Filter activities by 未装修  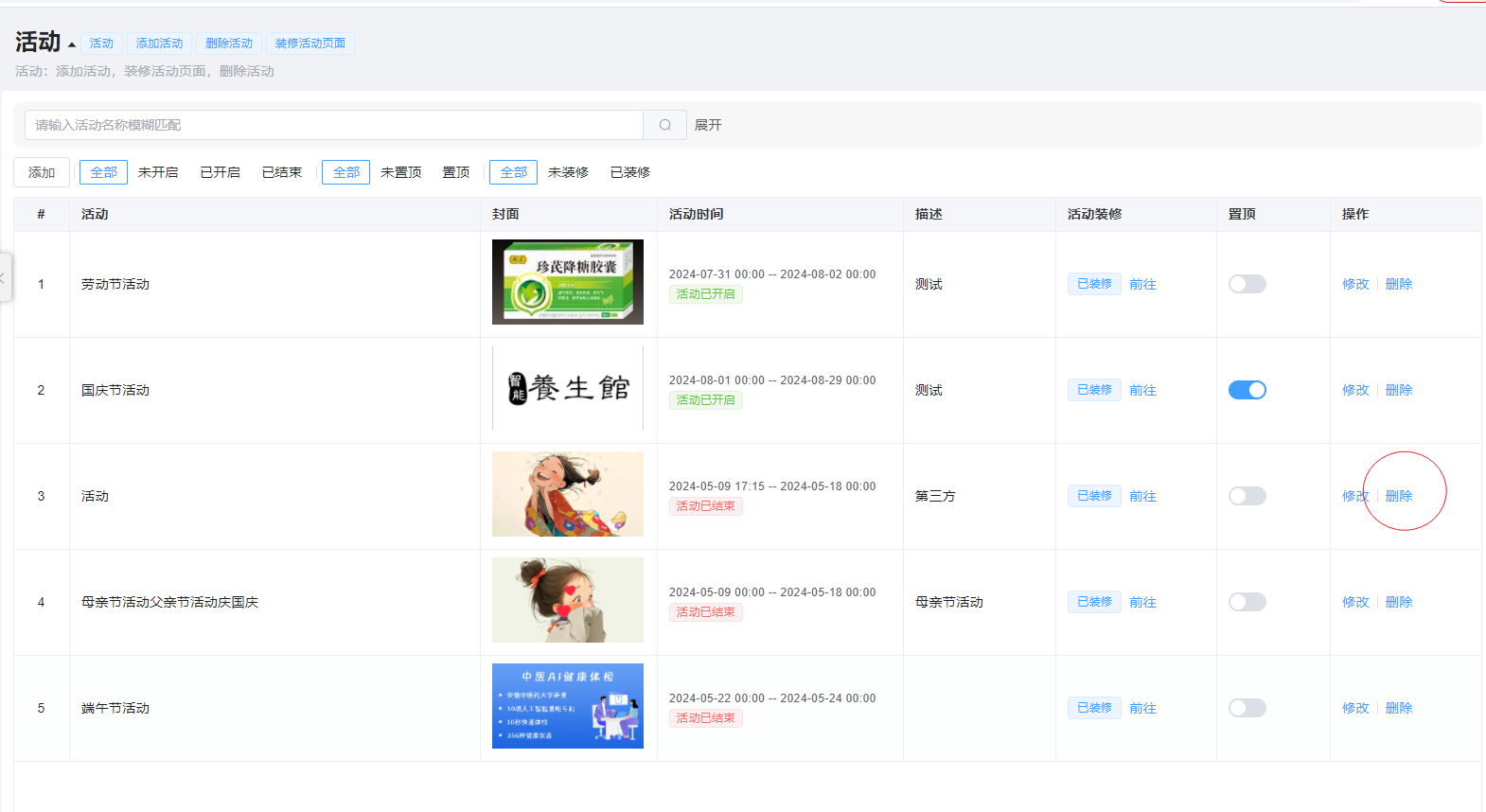coord(568,172)
